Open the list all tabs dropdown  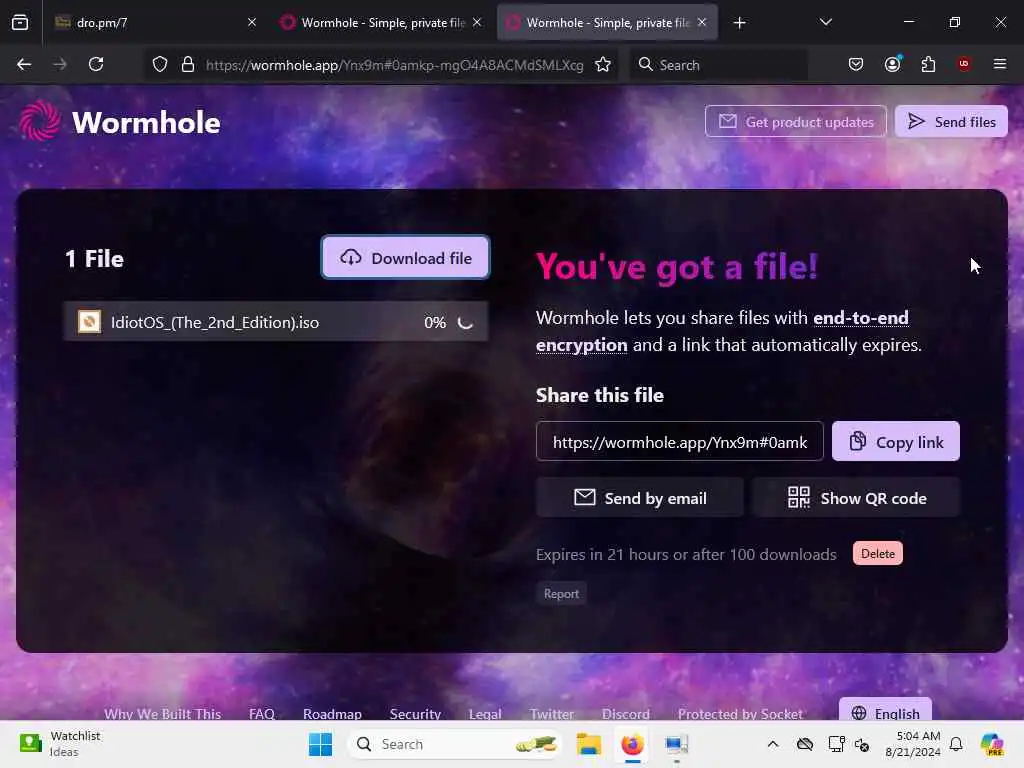[x=825, y=22]
